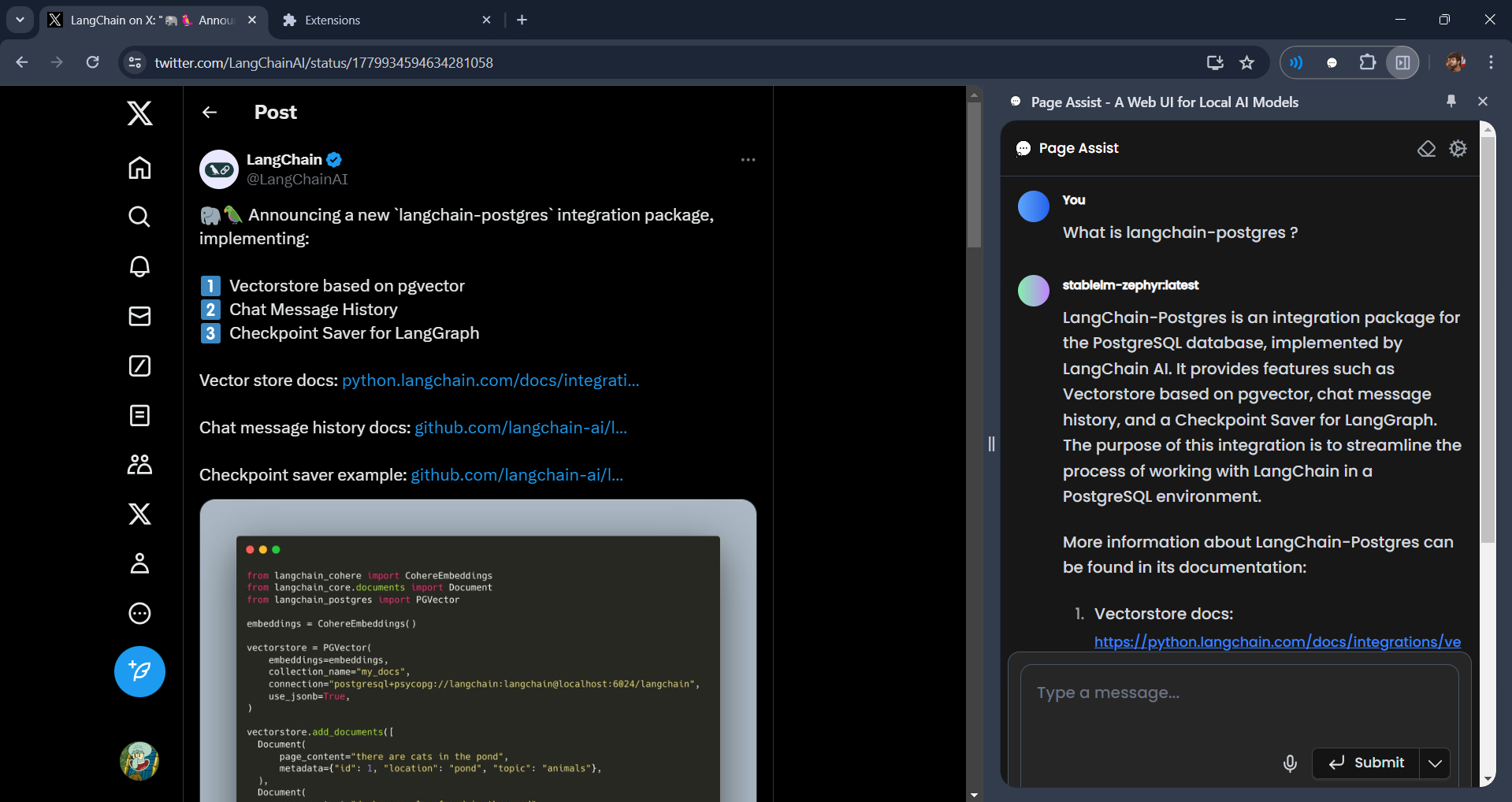The image size is (1512, 802).
Task: Open the Extensions puzzle menu
Action: coord(1367,62)
